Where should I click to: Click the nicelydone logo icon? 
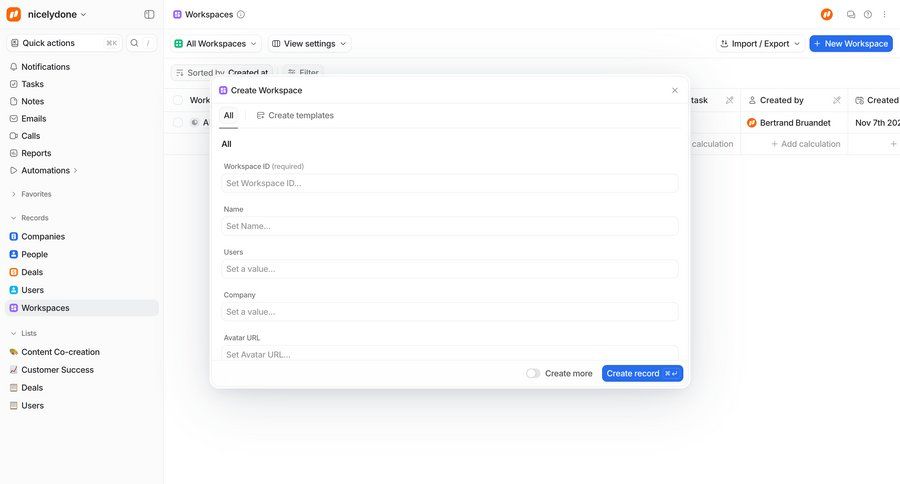(14, 14)
